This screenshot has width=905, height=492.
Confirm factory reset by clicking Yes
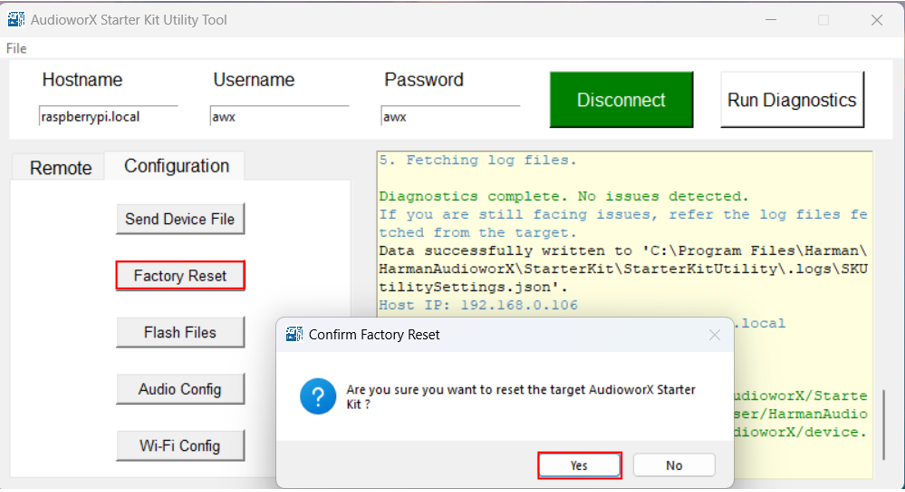[579, 465]
